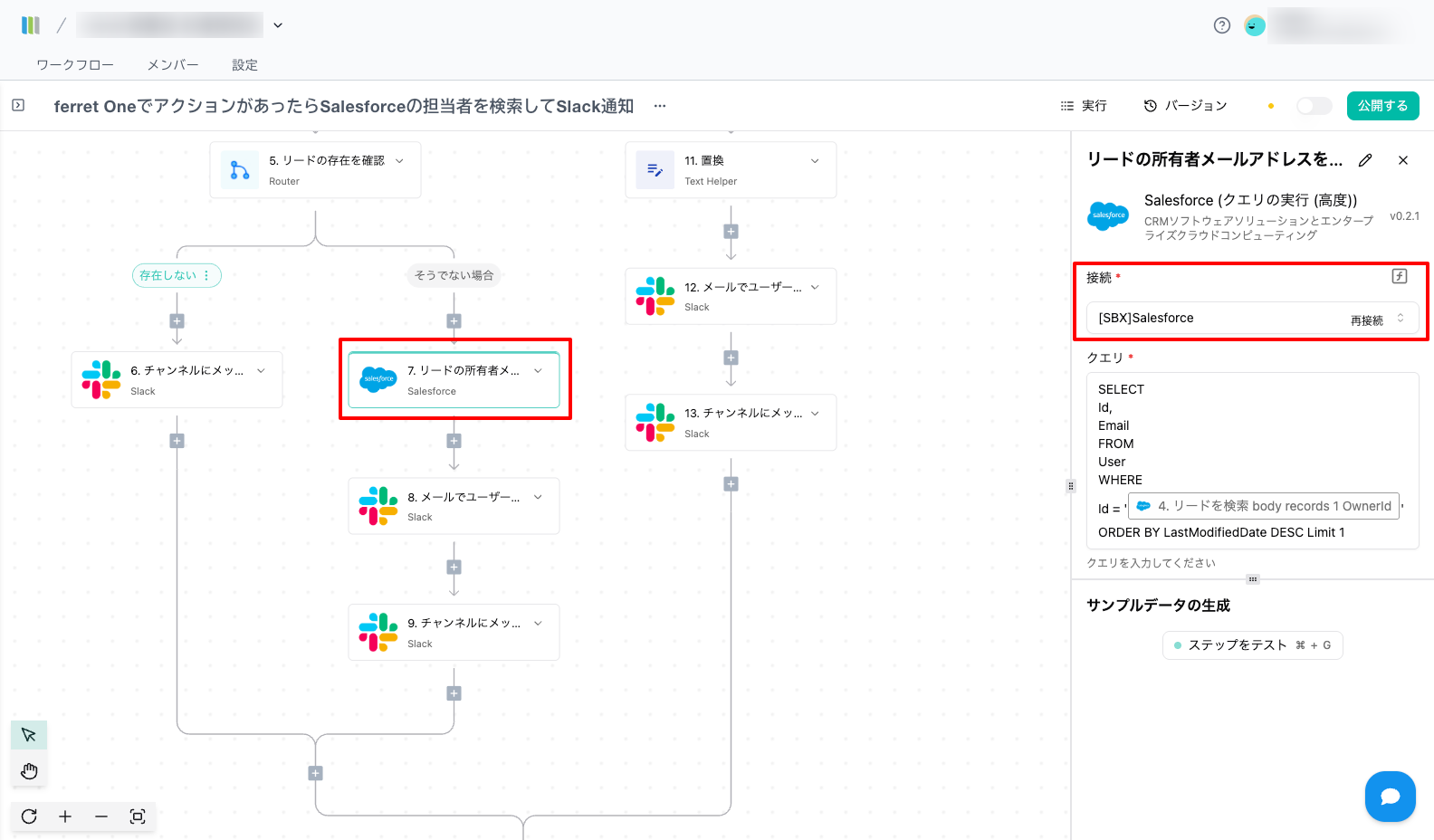Click the Slack icon on step 6

101,380
